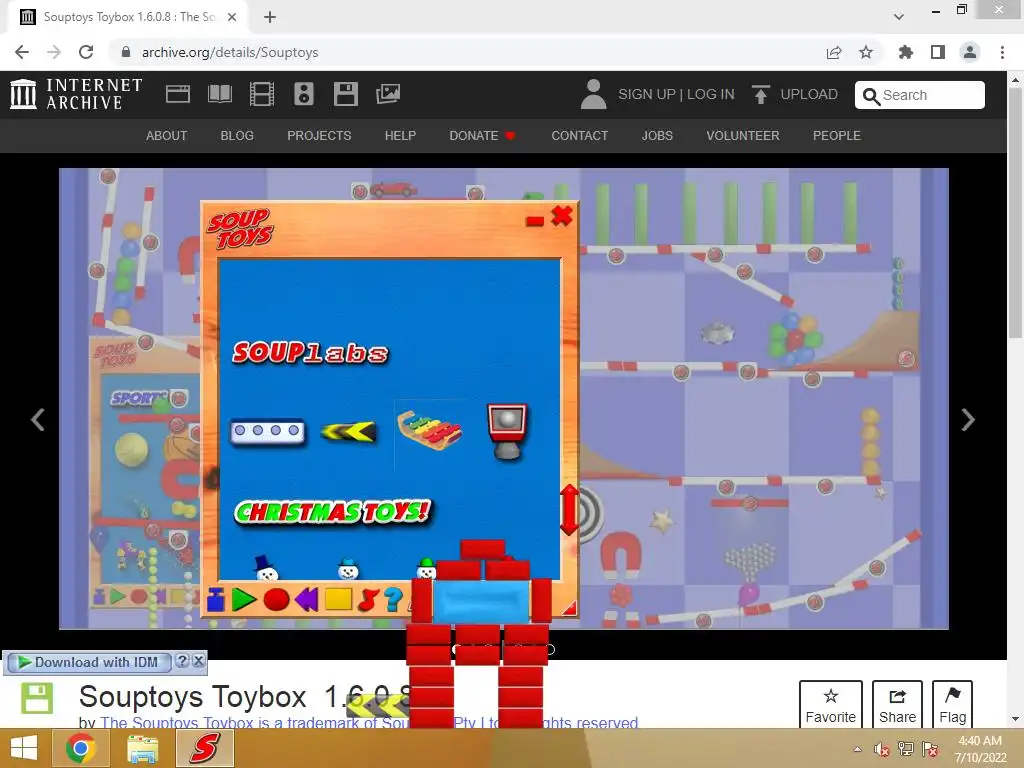
Task: Show next screenshot in carousel
Action: tap(968, 419)
